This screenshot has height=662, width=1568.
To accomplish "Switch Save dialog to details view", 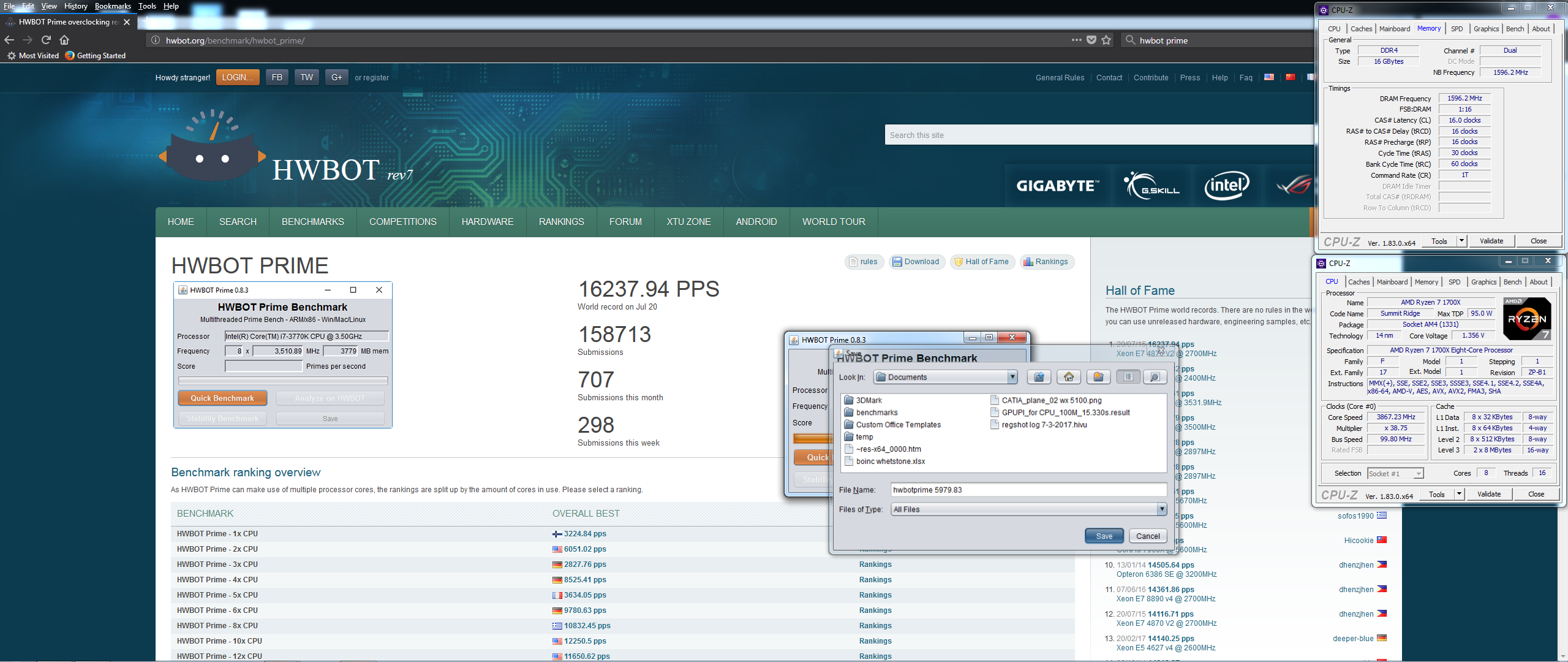I will [1155, 377].
